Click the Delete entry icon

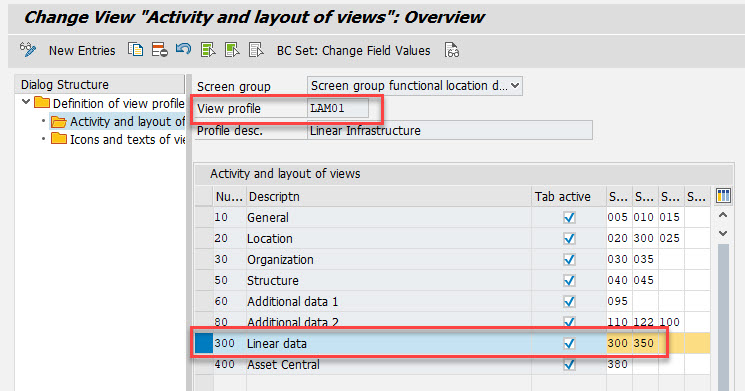tap(159, 49)
